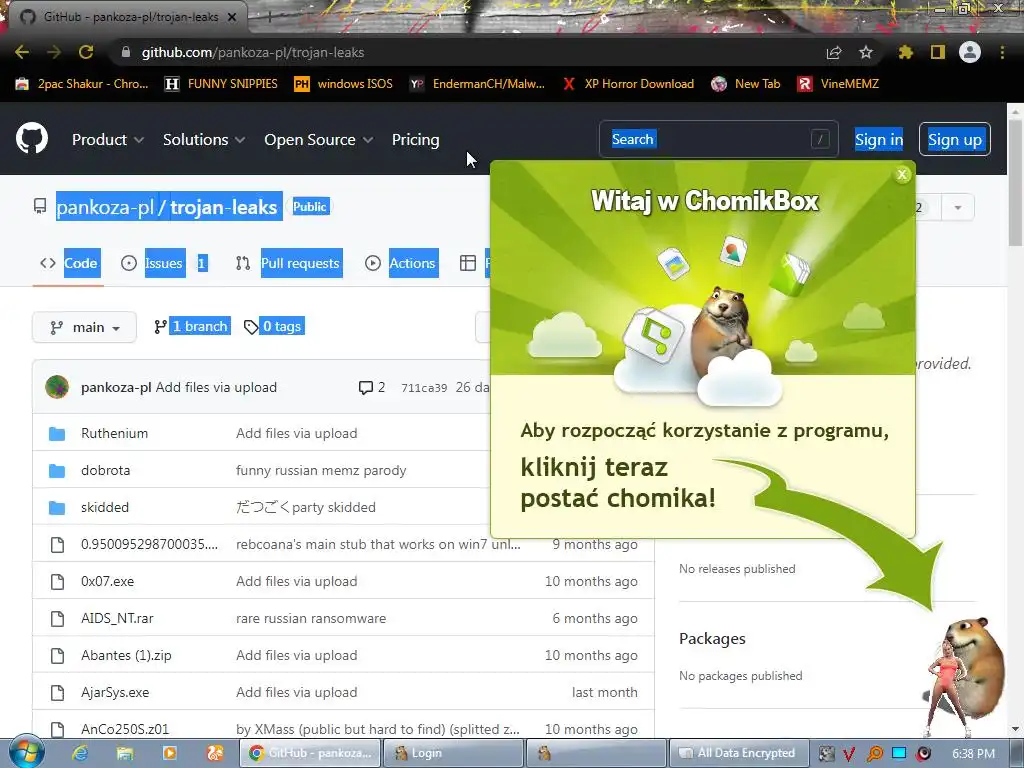This screenshot has width=1024, height=768.
Task: Open the 2pac Shakur bookmark
Action: tap(82, 84)
